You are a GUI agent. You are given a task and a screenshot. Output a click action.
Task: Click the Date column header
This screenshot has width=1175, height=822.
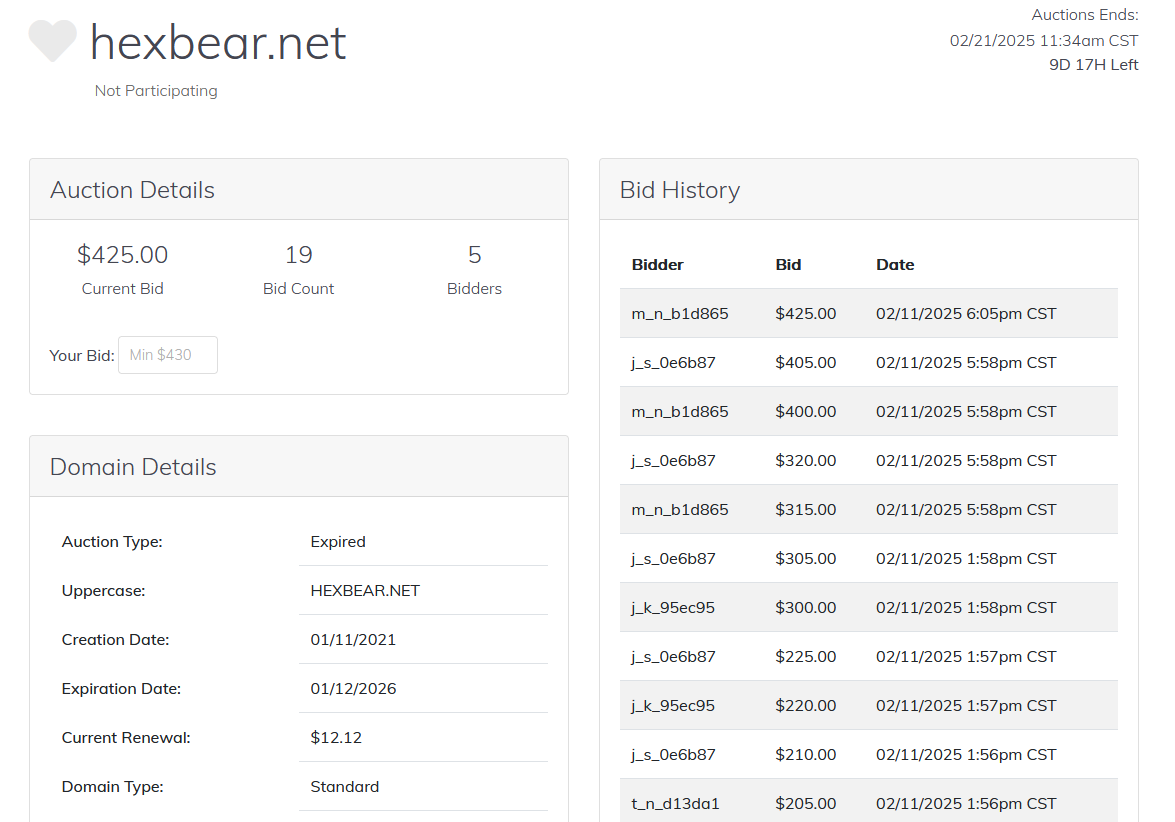(x=895, y=265)
